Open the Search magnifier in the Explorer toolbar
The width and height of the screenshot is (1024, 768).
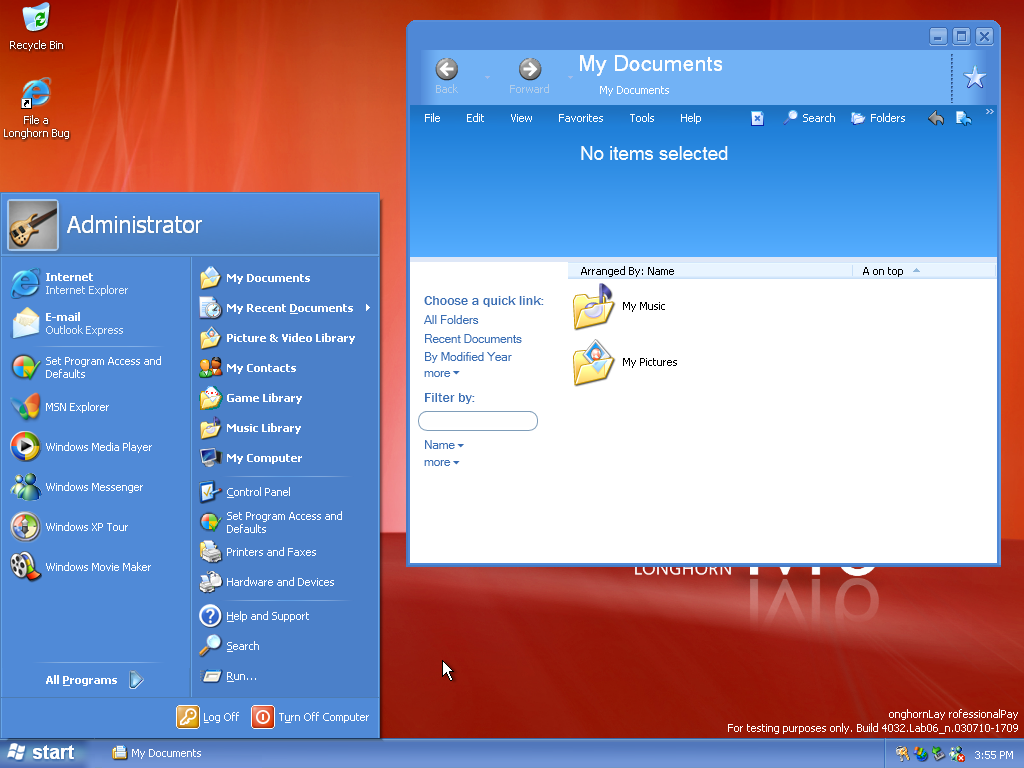click(x=809, y=118)
